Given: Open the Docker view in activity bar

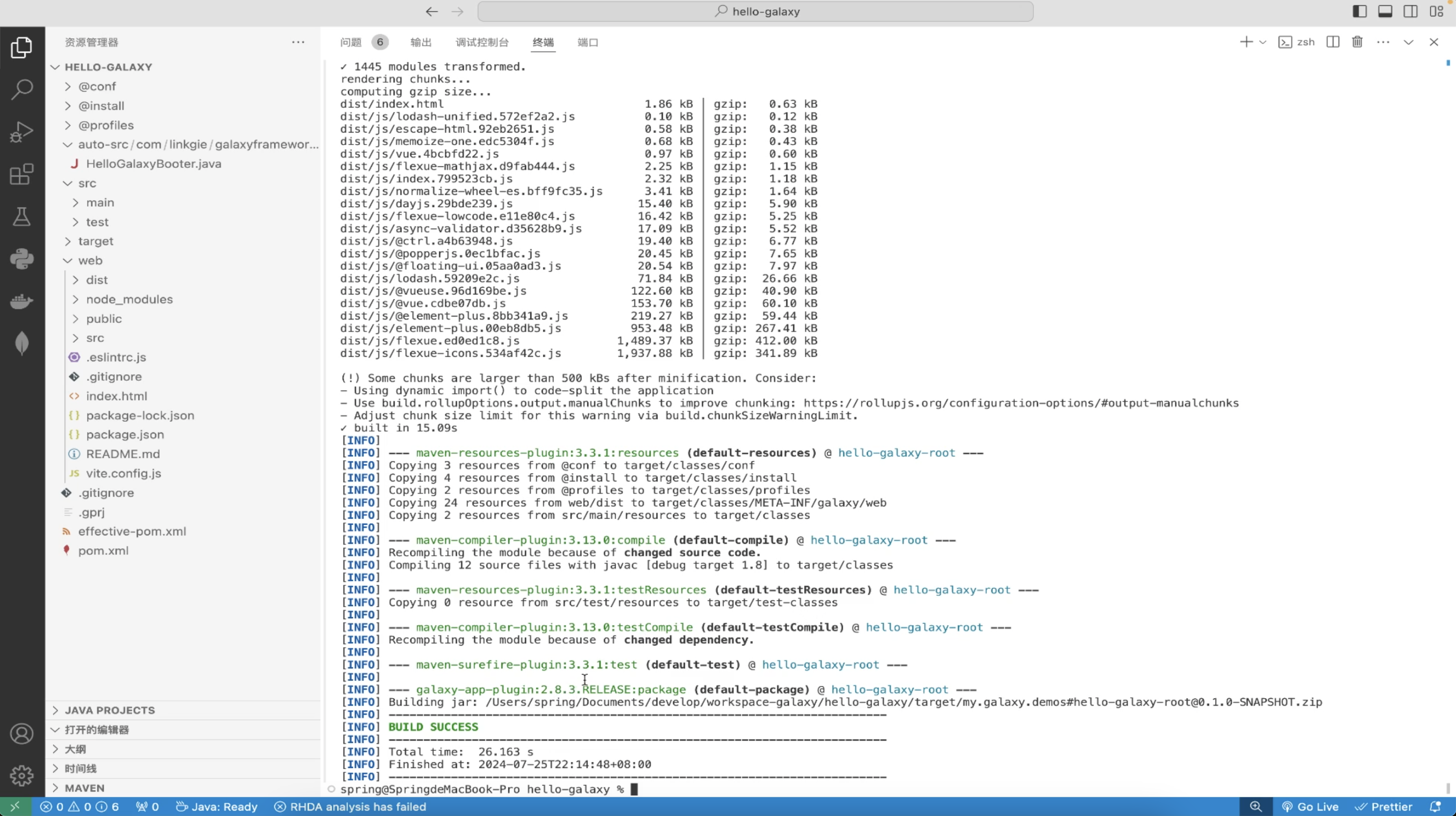Looking at the screenshot, I should (x=22, y=301).
